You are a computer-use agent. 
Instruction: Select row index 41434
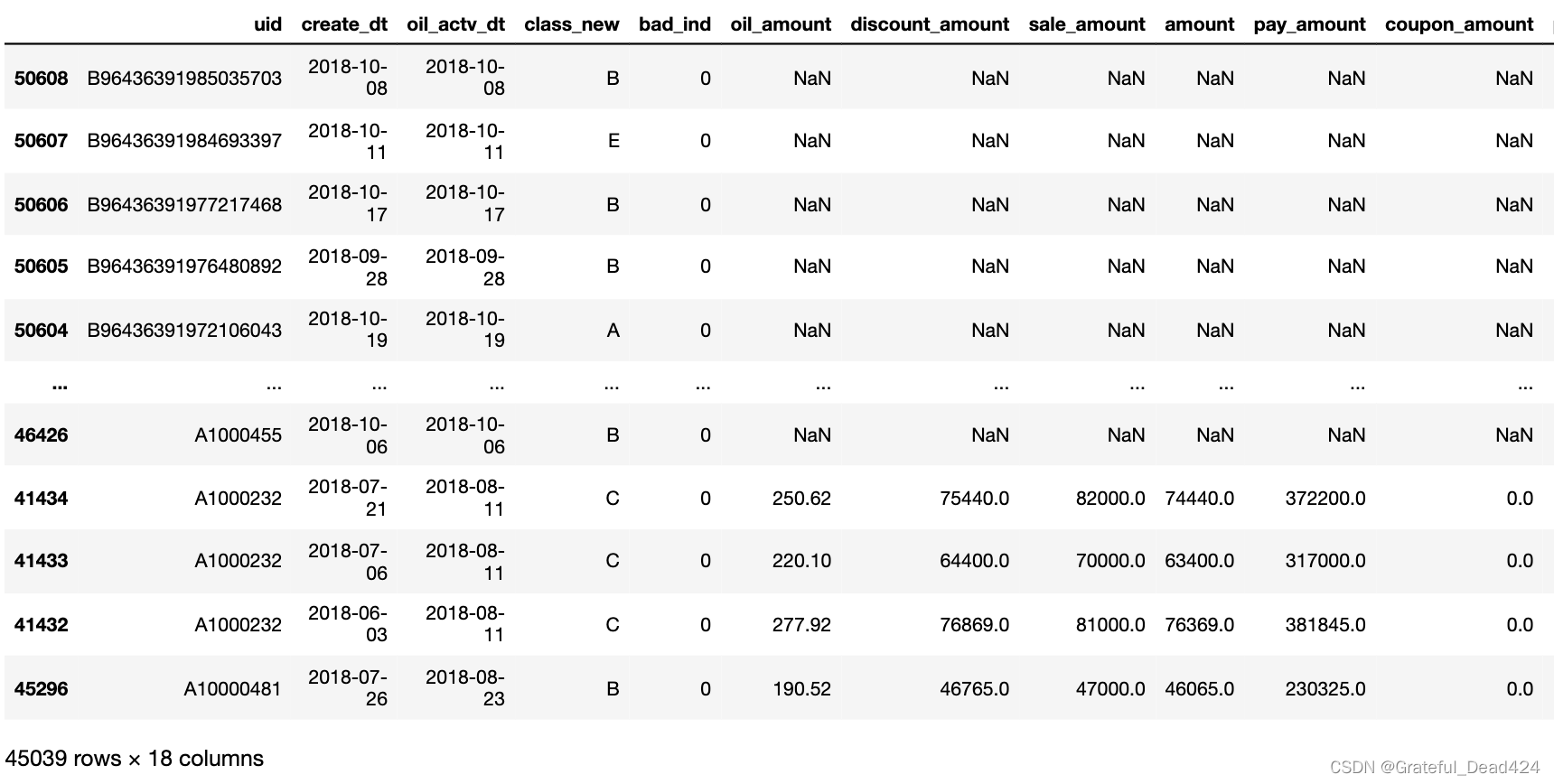coord(42,499)
